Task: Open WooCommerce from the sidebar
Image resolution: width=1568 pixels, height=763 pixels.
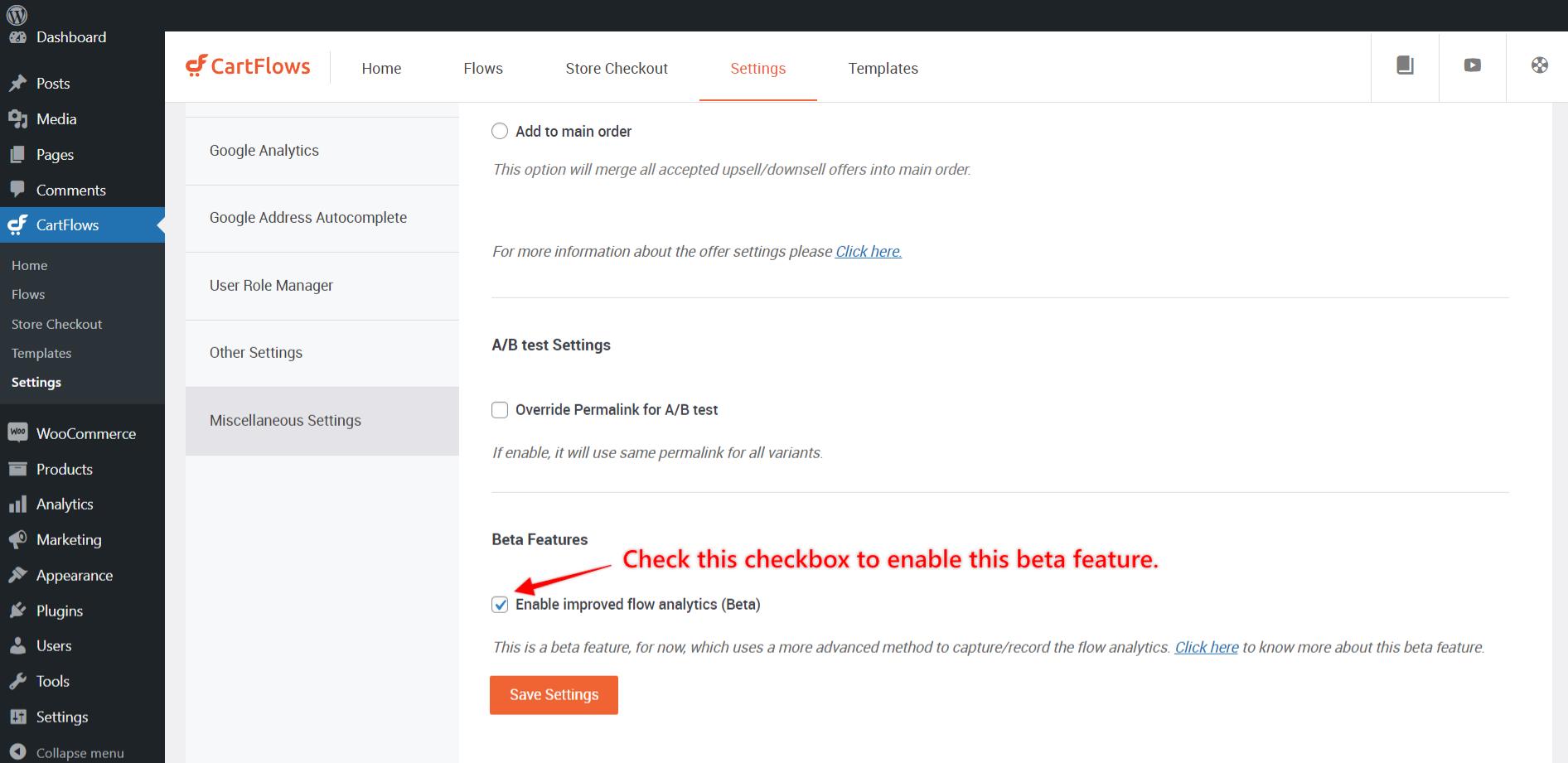Action: [85, 433]
